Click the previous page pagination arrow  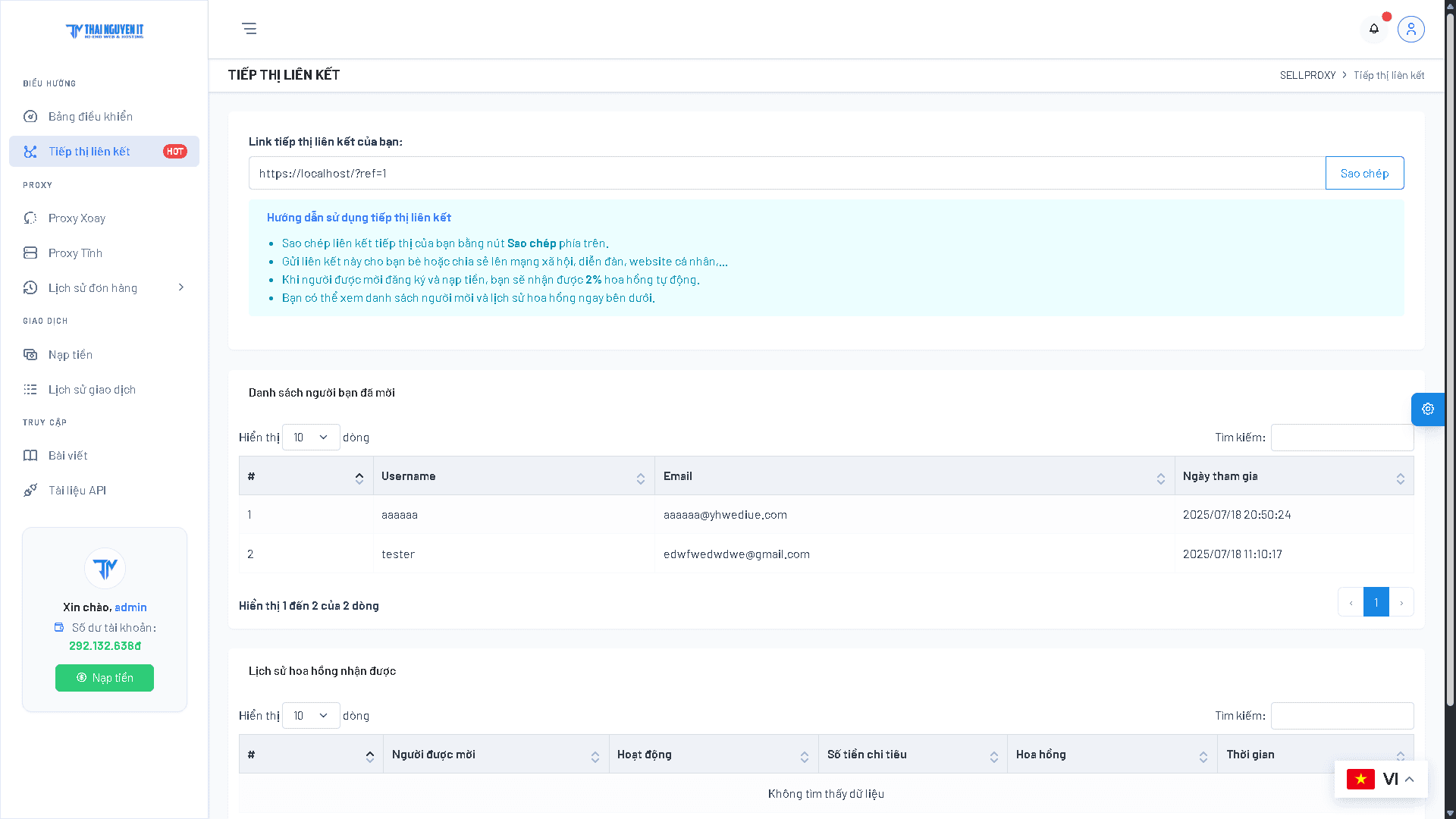[1351, 602]
